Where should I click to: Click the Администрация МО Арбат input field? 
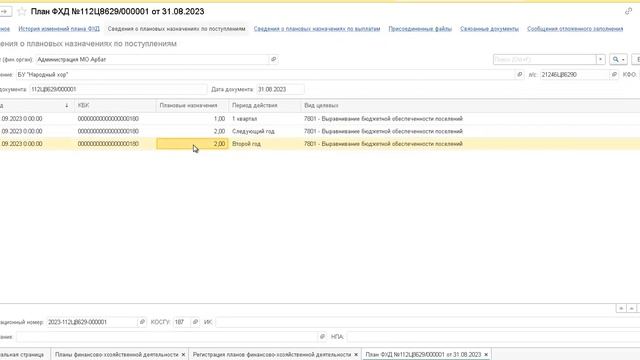tap(152, 60)
